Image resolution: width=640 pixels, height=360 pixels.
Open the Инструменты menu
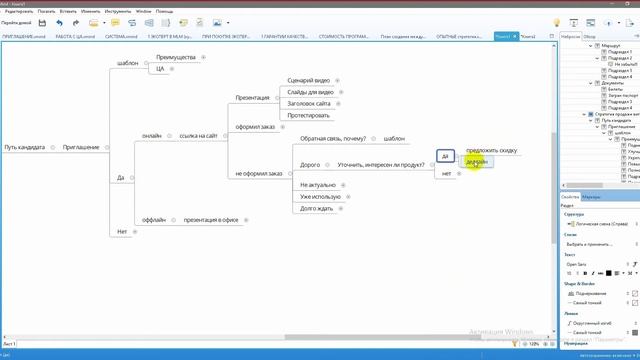118,11
